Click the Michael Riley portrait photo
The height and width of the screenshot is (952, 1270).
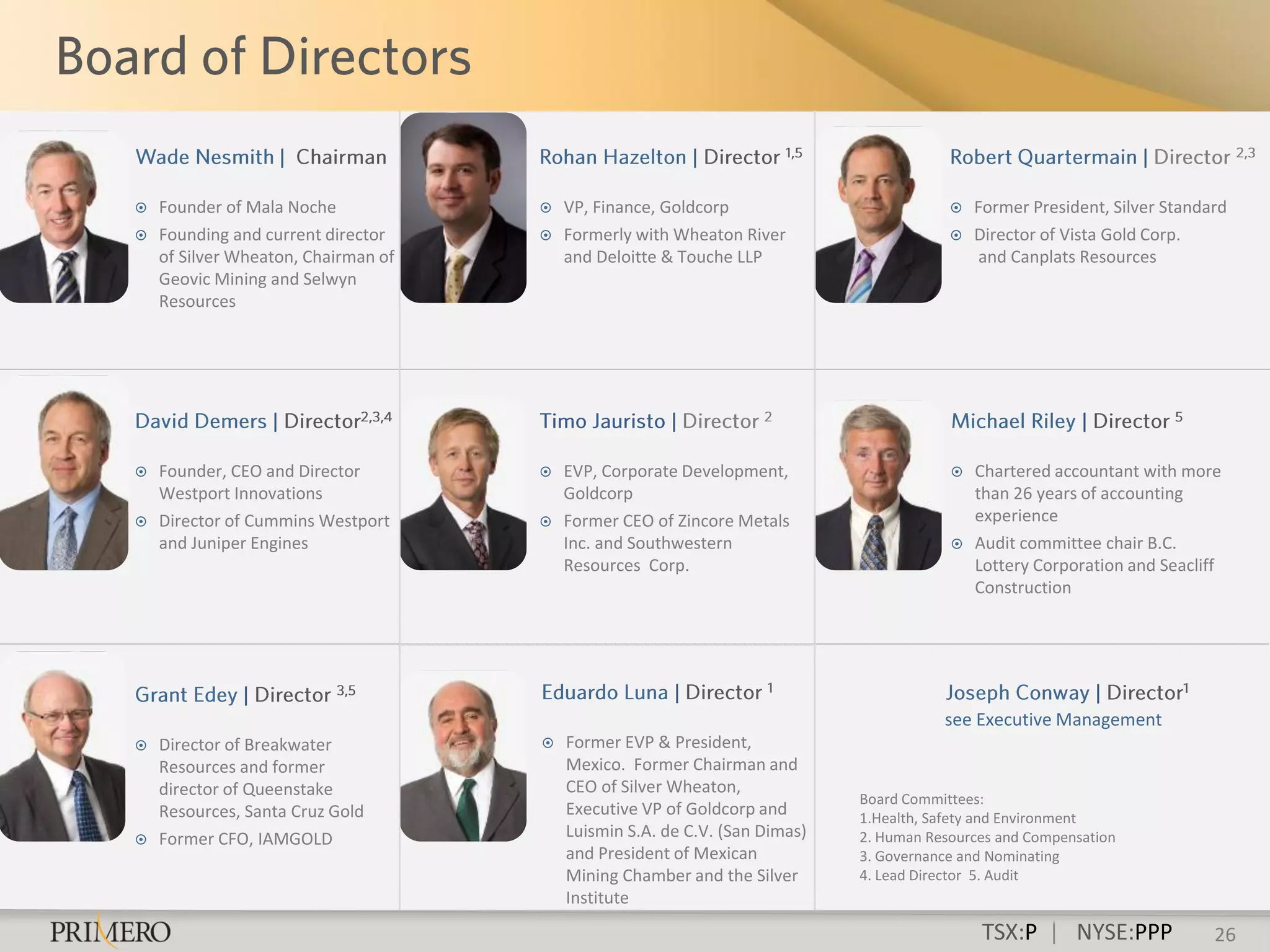[878, 485]
